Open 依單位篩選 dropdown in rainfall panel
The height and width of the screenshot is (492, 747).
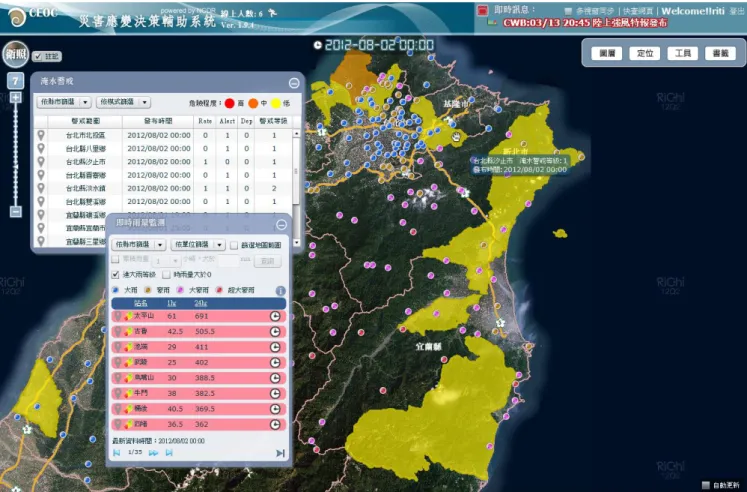(x=198, y=245)
